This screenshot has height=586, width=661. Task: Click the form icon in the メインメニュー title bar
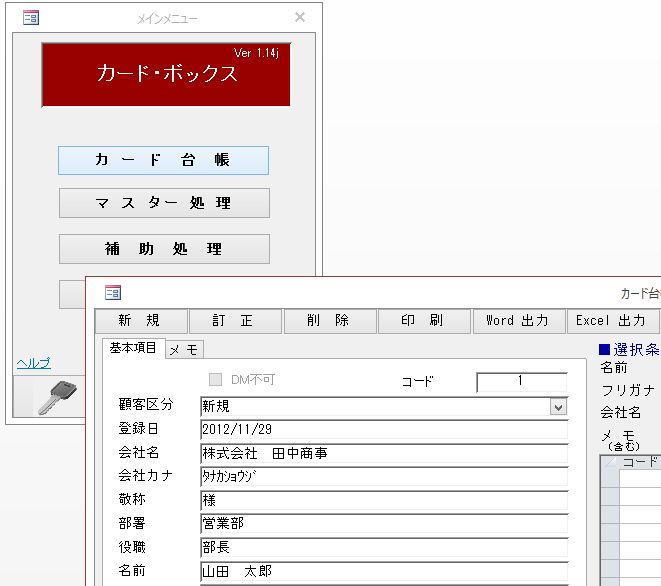click(x=31, y=18)
